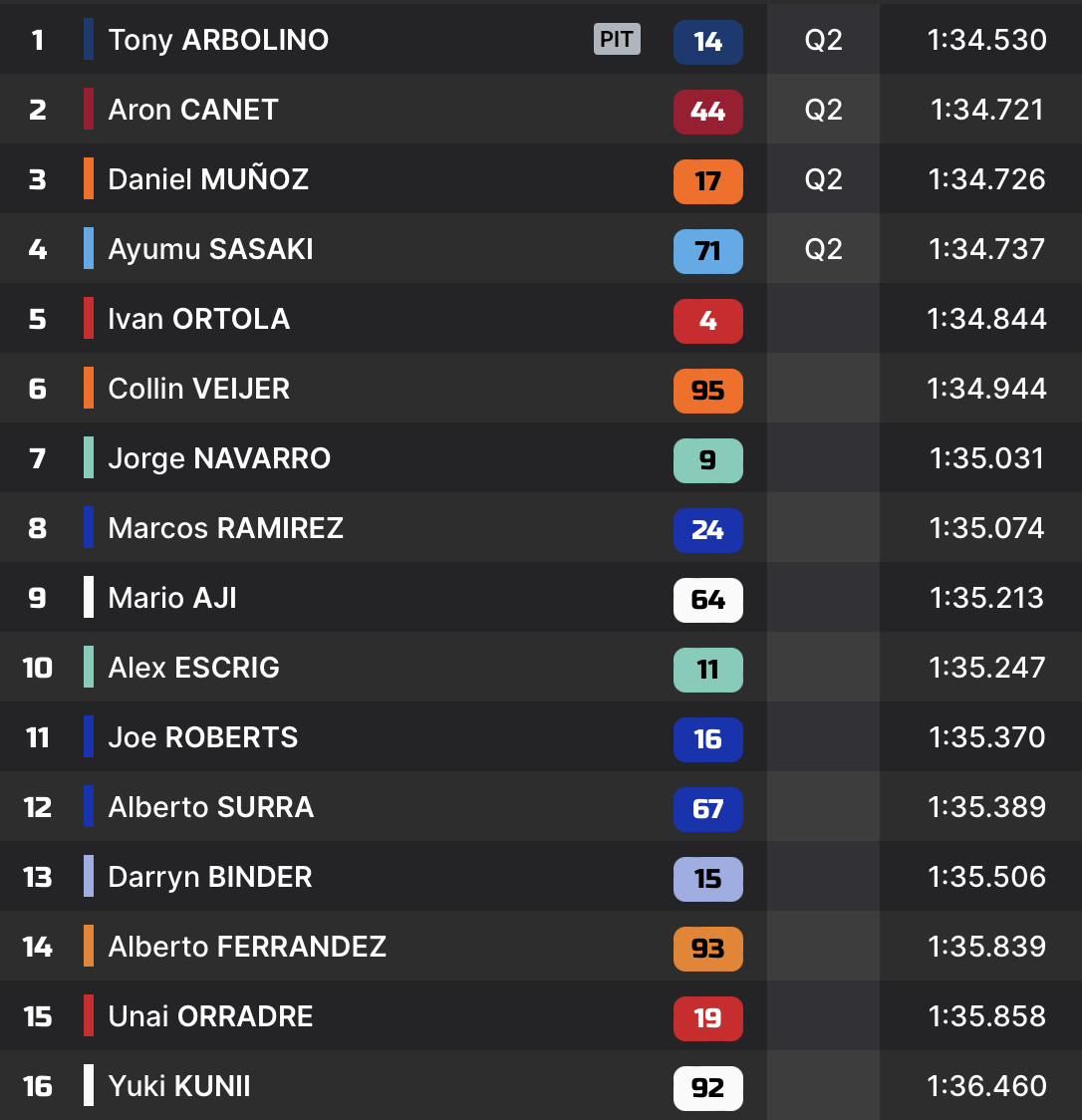Click Alberto Ferrandez's number 93 badge
Screen dimensions: 1082x1120
coord(707,949)
